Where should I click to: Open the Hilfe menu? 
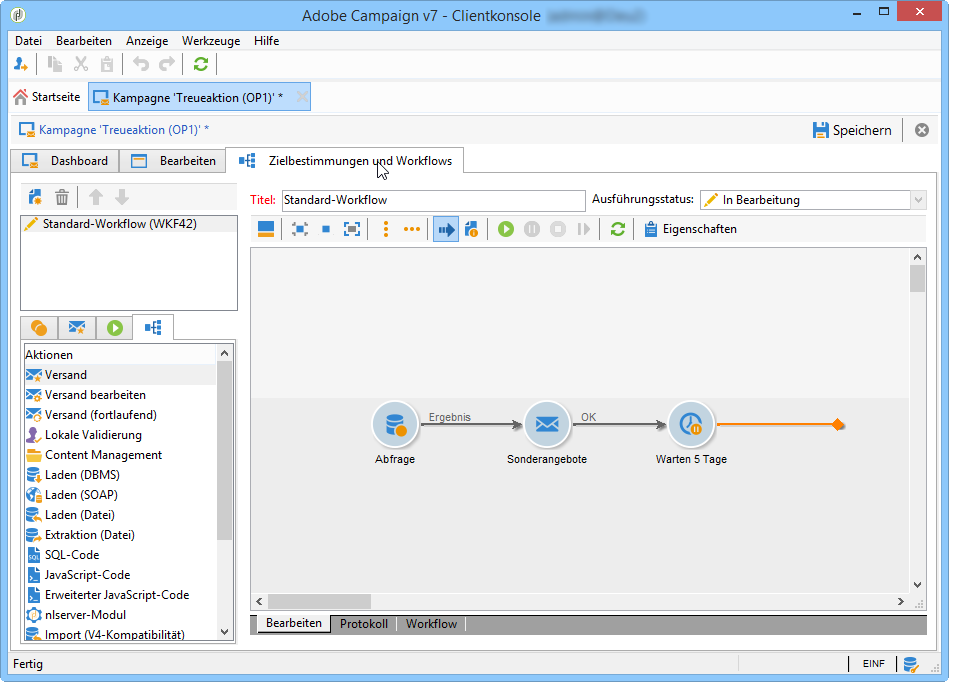(x=266, y=41)
